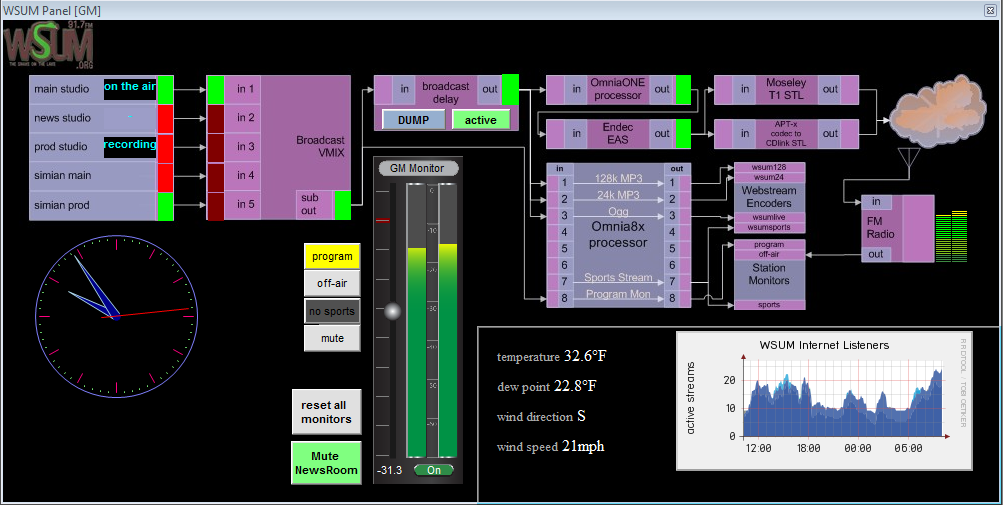Click the OmniaONE processor block

pos(617,89)
